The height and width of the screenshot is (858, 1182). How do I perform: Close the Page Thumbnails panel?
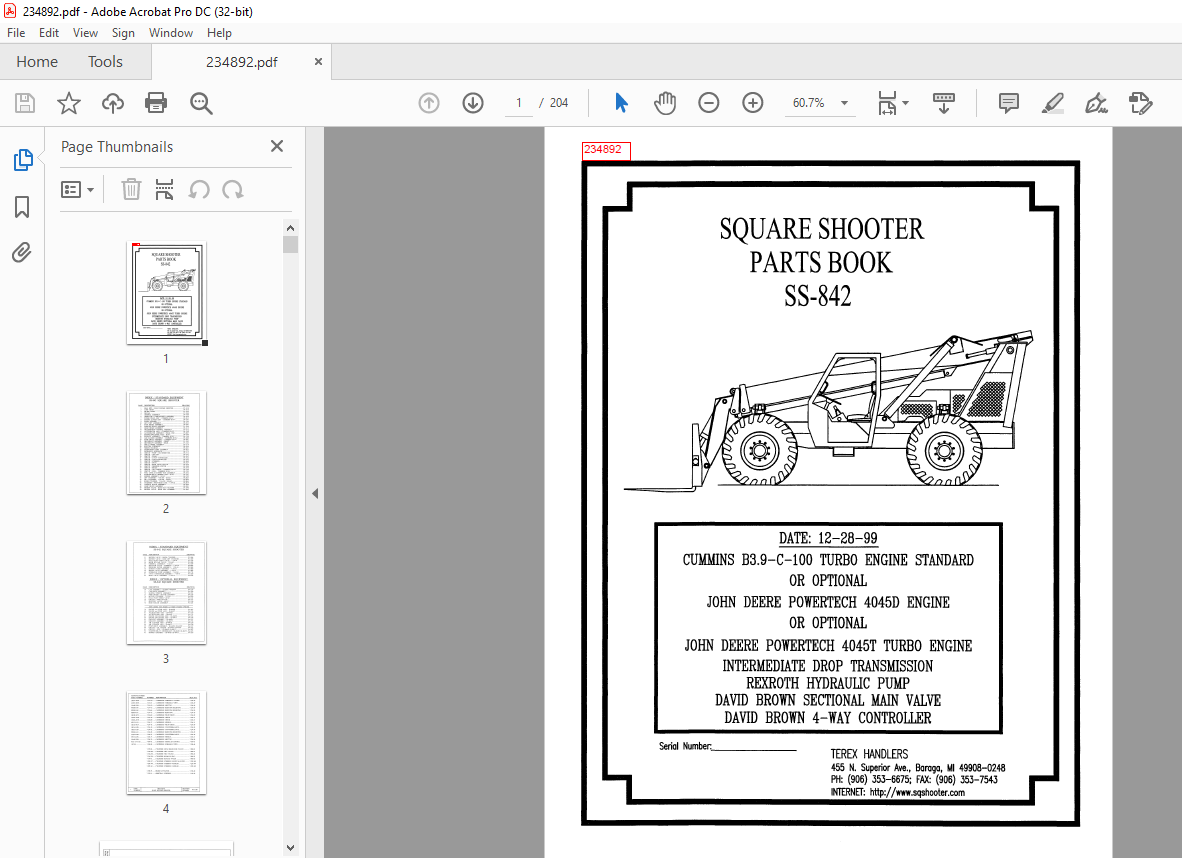[277, 146]
